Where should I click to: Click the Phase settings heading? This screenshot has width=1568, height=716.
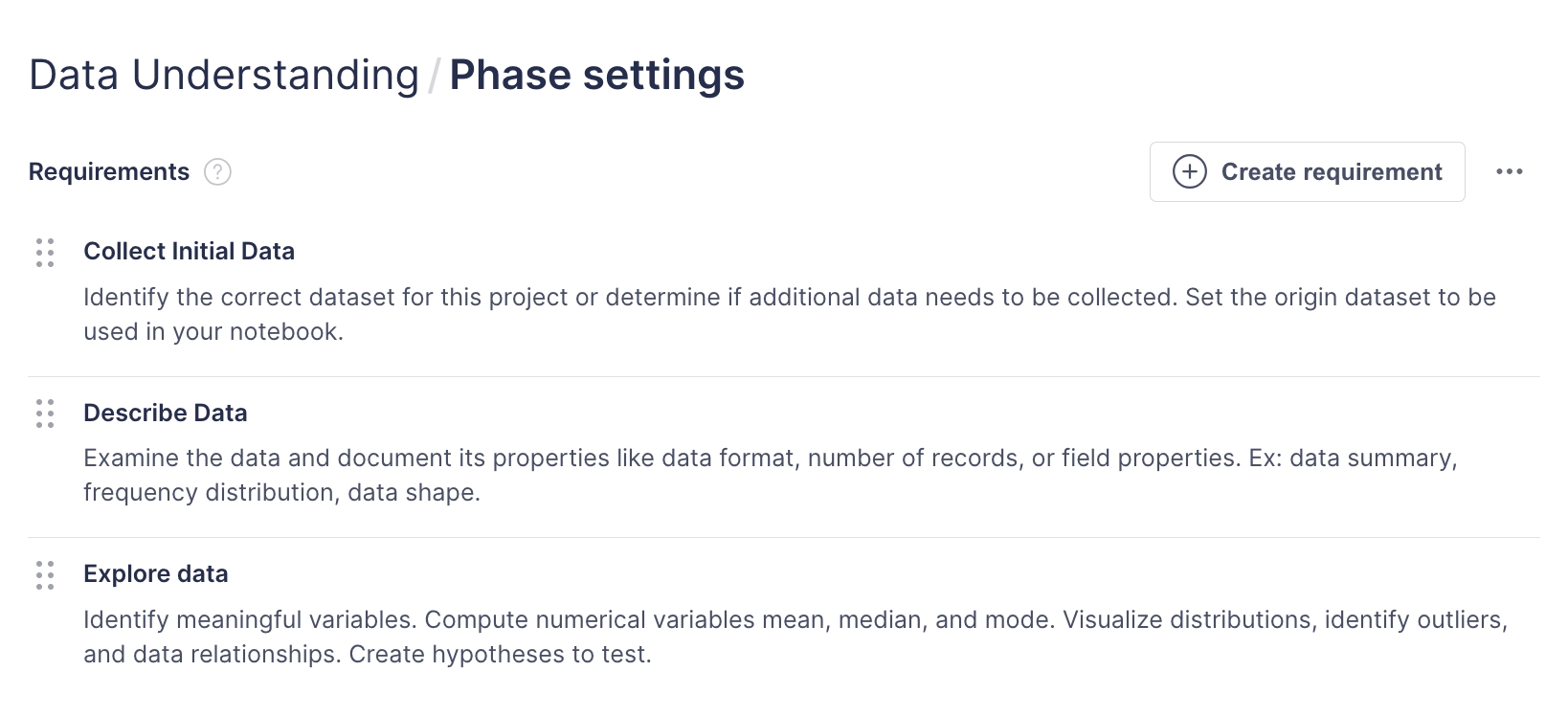click(x=596, y=76)
